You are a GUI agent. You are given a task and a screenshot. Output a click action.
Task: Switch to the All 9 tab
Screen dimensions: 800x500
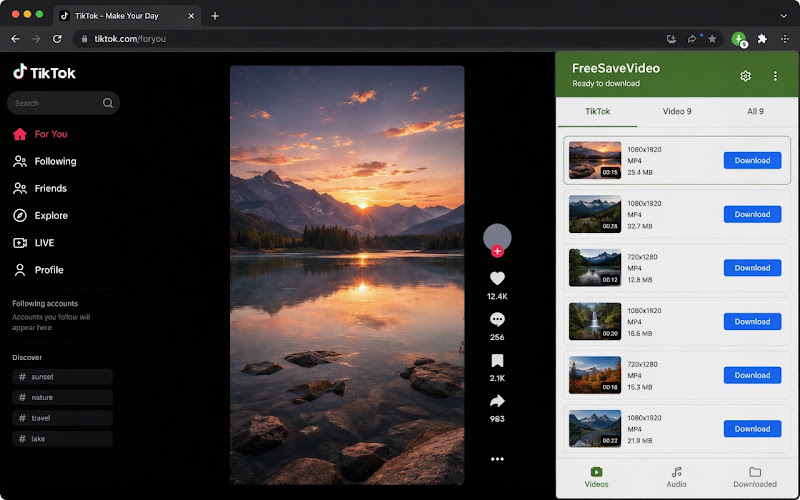[755, 111]
